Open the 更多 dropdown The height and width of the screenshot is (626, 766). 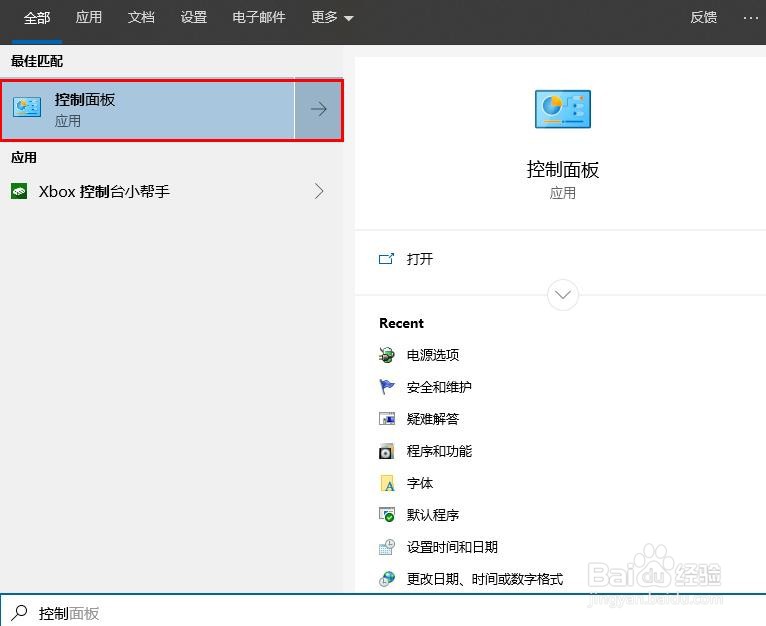tap(332, 18)
